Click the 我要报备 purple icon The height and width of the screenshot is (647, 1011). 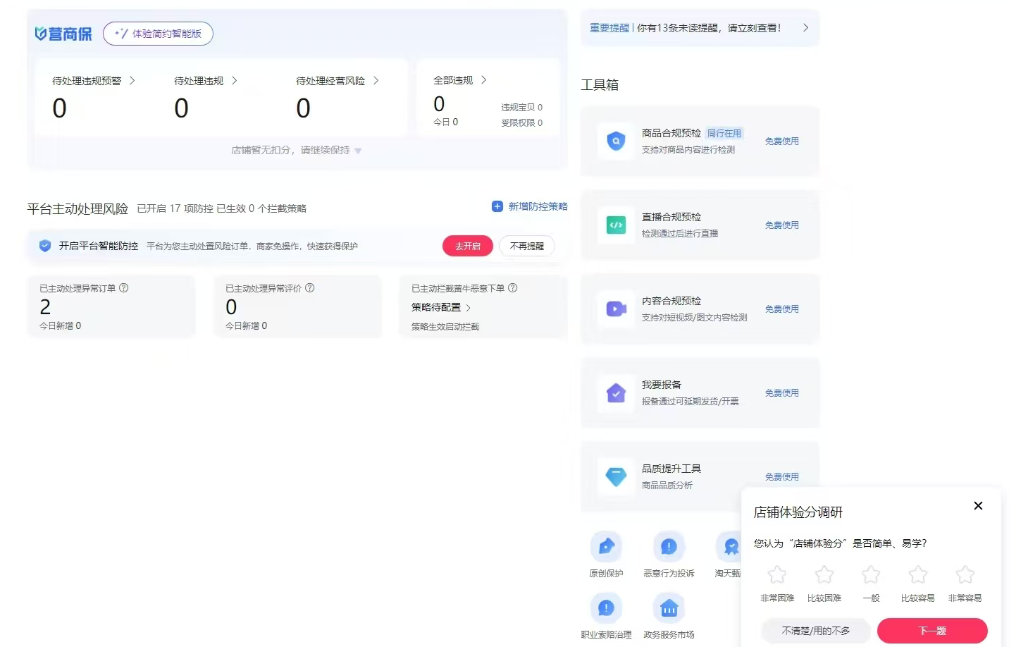click(x=616, y=393)
